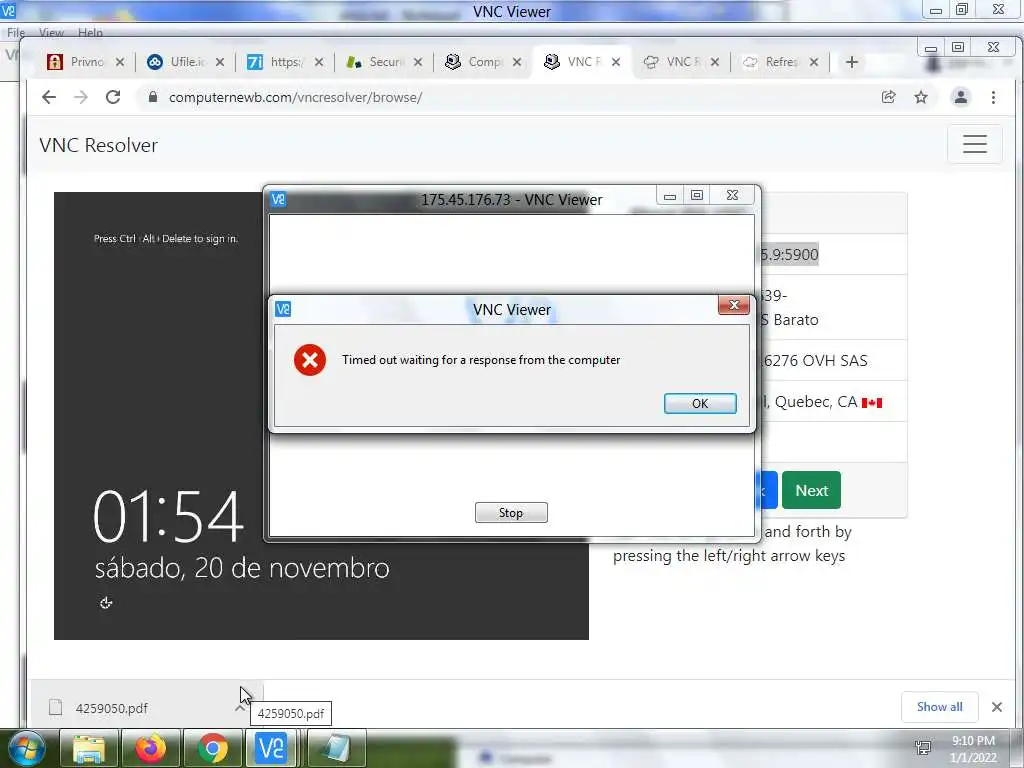
Task: Click the VNC Resolver title
Action: pyautogui.click(x=99, y=145)
